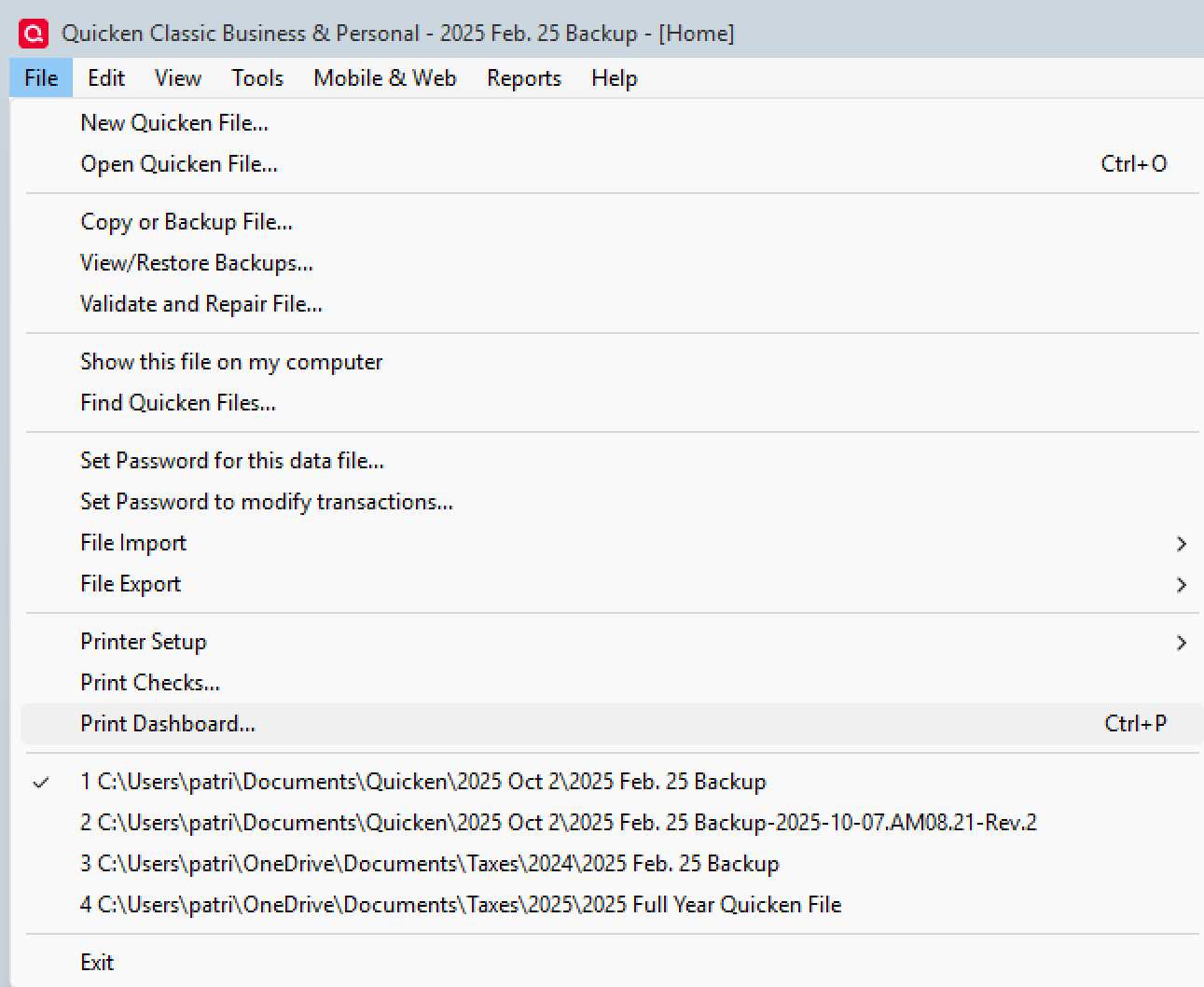The image size is (1204, 987).
Task: Select Show this file on my computer
Action: tap(612, 362)
